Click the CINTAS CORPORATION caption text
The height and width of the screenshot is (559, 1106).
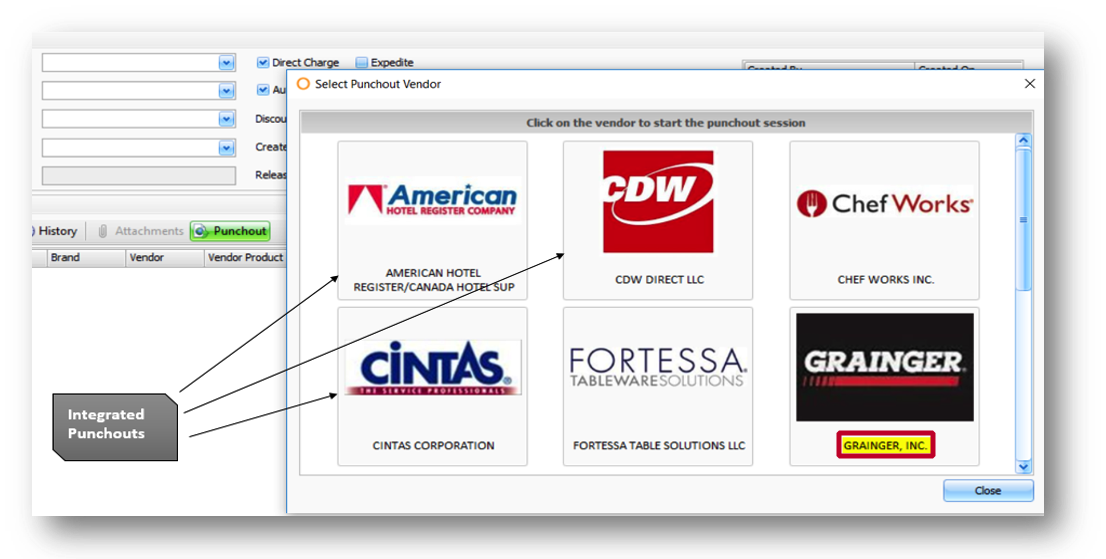[433, 446]
